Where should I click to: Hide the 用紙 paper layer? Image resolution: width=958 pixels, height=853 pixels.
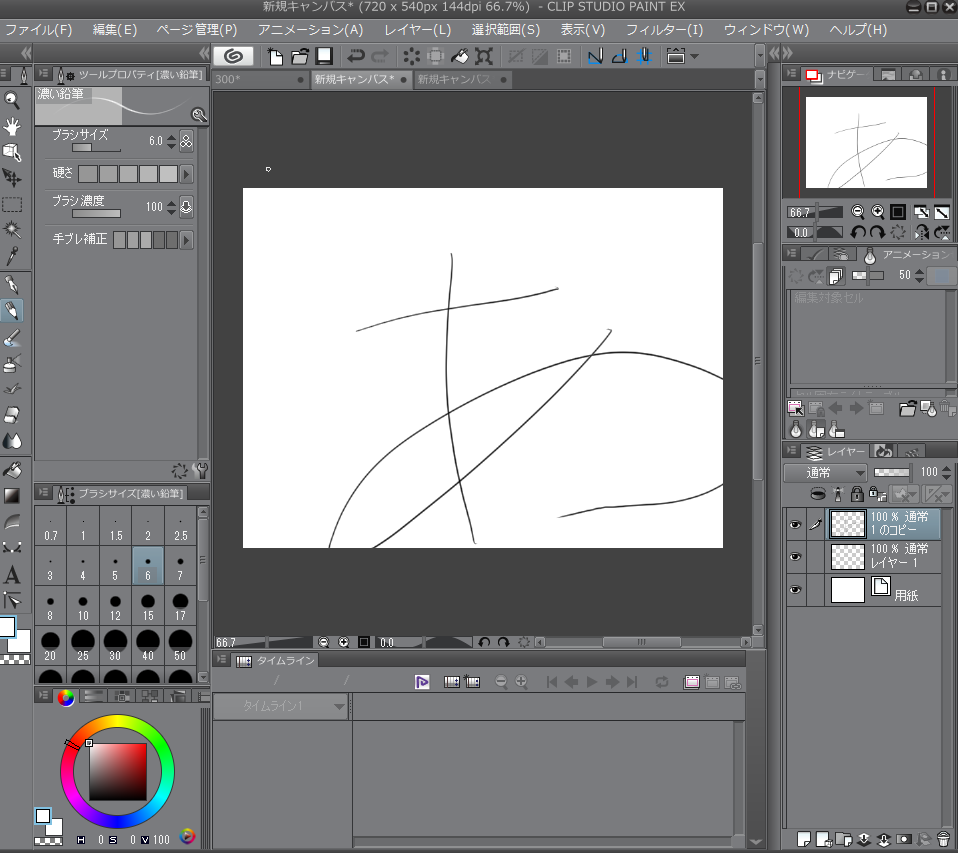pyautogui.click(x=795, y=590)
